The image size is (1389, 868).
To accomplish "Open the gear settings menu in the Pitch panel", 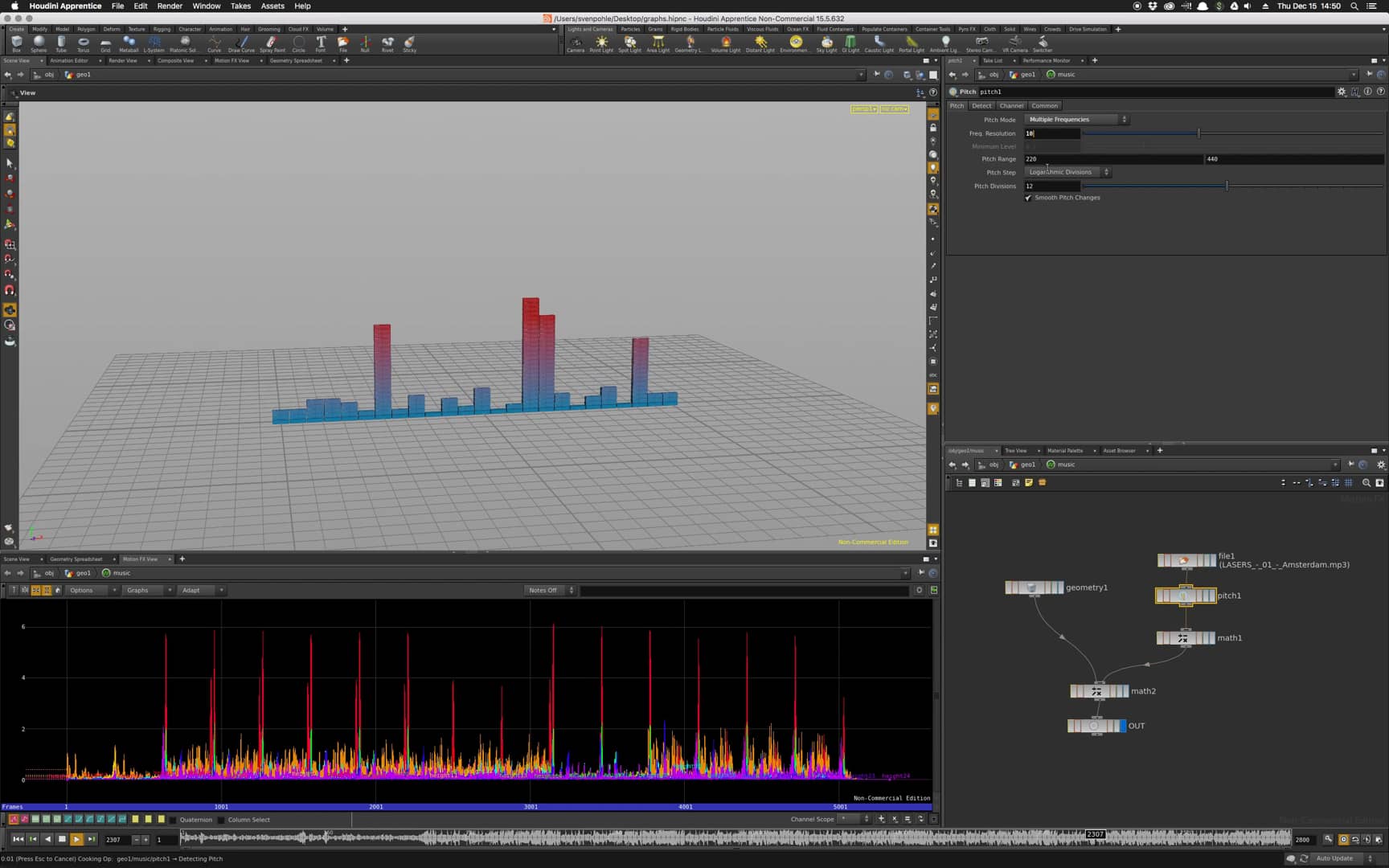I will point(1342,92).
